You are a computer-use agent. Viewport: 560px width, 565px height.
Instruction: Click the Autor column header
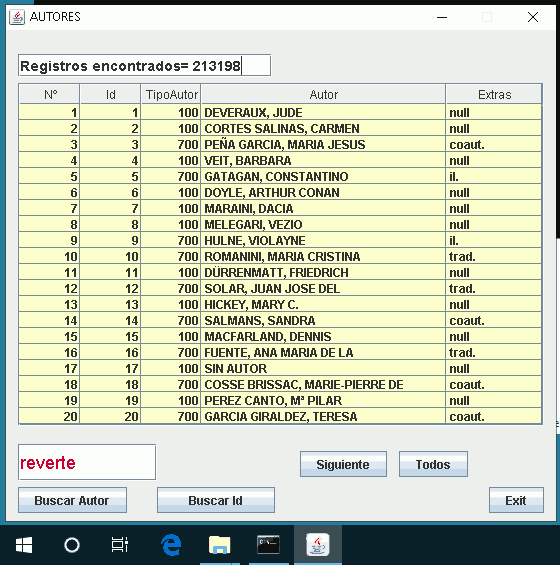pos(323,94)
